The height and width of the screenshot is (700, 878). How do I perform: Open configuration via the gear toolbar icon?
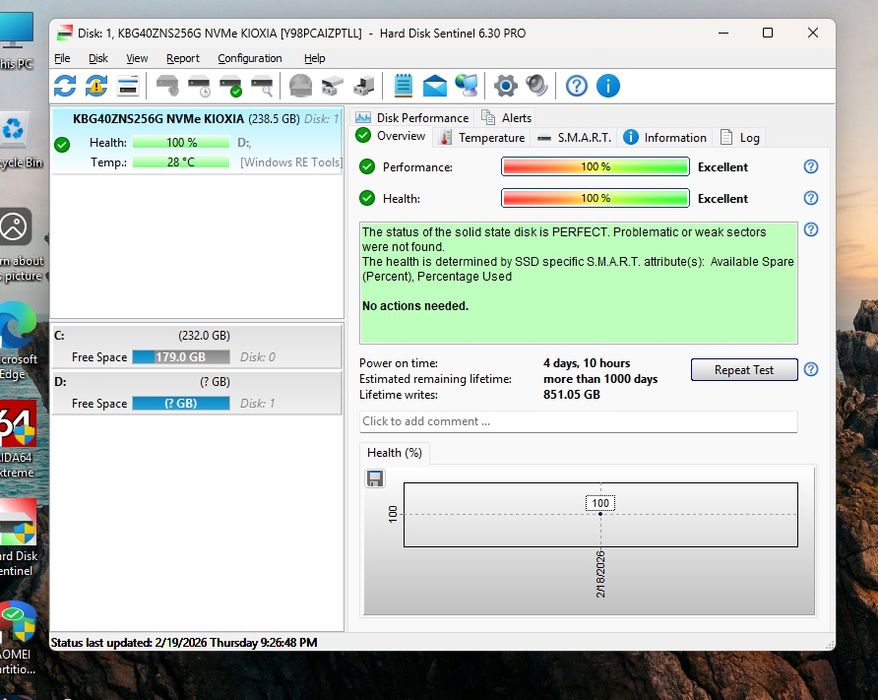506,86
